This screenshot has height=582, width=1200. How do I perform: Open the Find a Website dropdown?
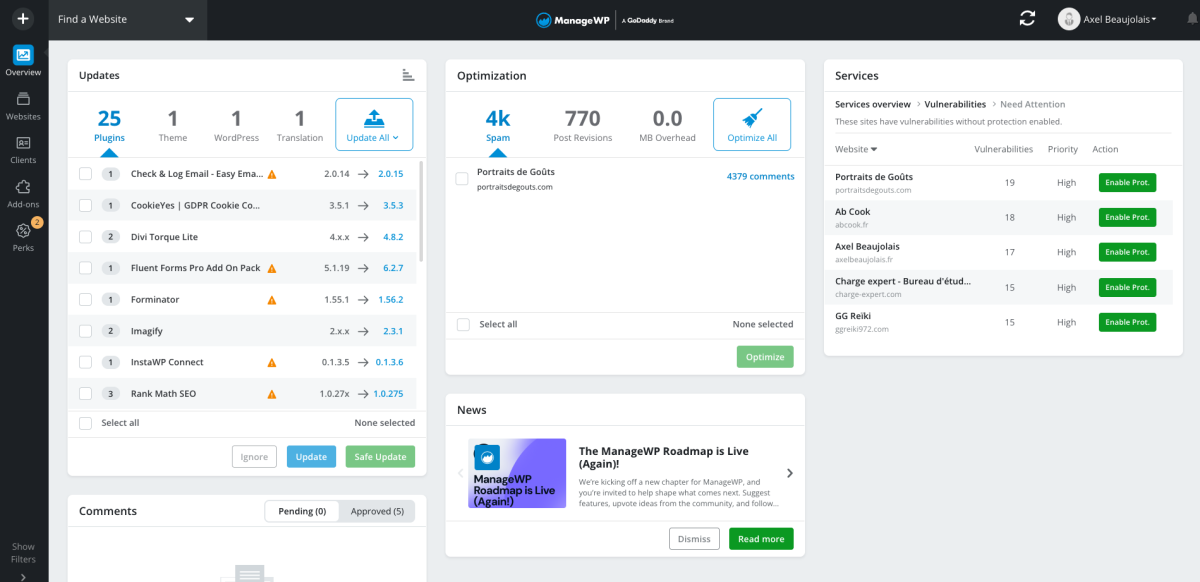[x=127, y=19]
